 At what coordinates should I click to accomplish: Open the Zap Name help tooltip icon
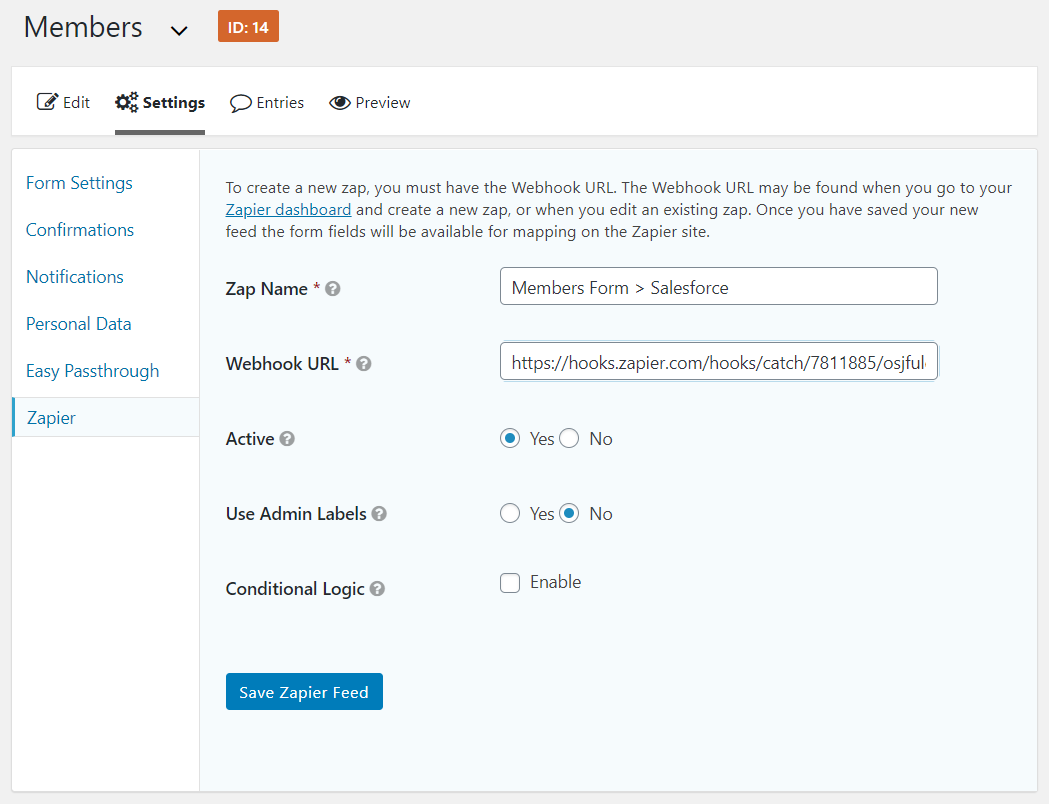click(332, 288)
